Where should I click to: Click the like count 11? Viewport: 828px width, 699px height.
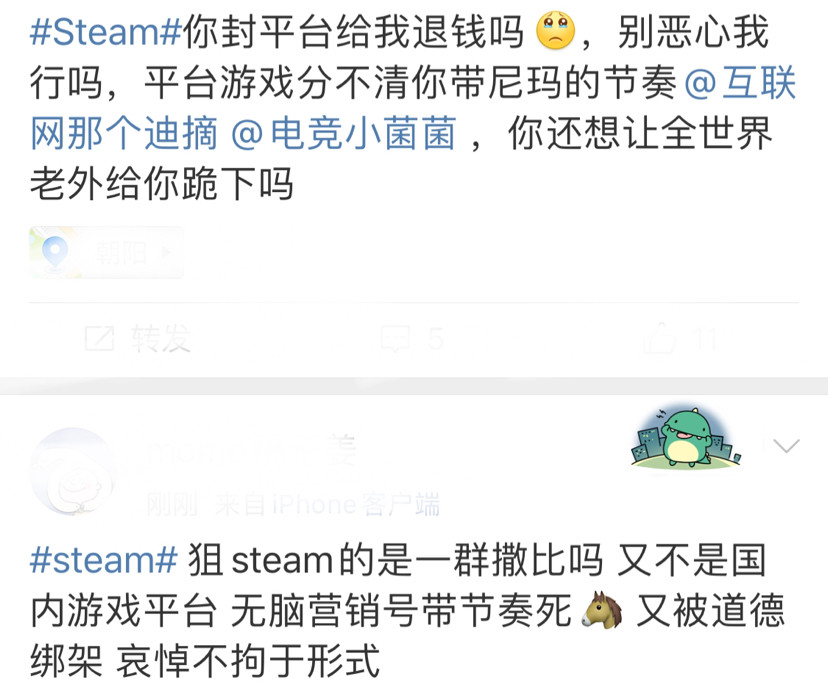[x=706, y=338]
